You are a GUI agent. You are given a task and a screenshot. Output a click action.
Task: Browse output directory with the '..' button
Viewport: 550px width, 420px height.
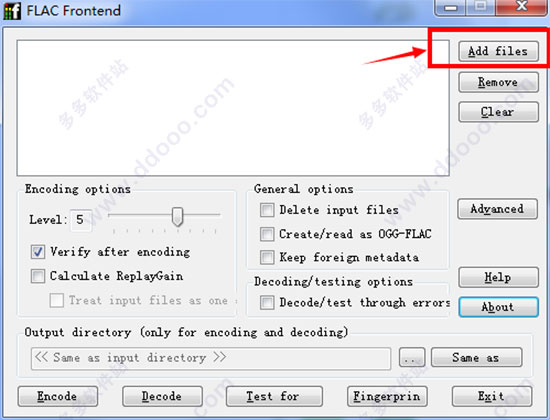(412, 358)
